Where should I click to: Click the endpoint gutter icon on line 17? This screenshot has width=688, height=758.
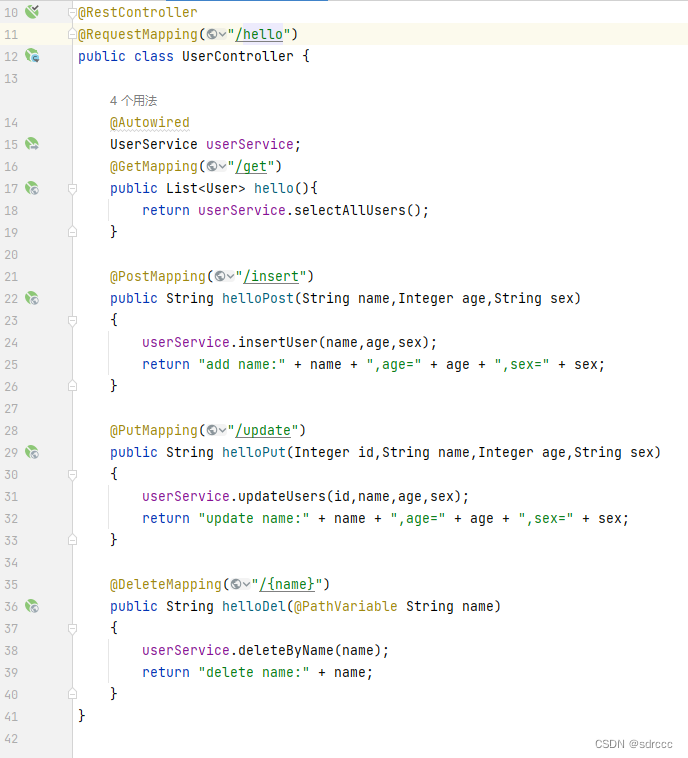click(32, 188)
